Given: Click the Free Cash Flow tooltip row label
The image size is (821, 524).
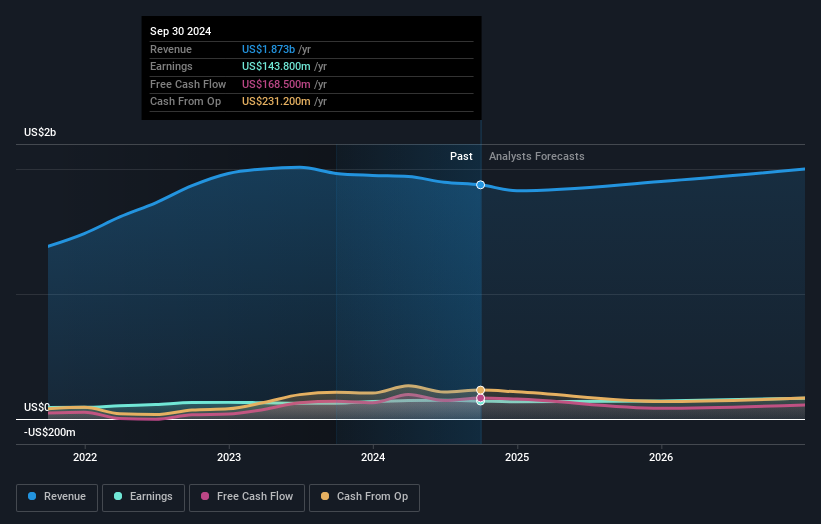Looking at the screenshot, I should tap(188, 84).
